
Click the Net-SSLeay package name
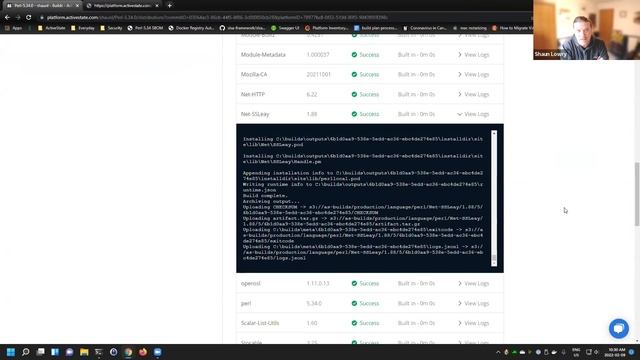pyautogui.click(x=255, y=114)
